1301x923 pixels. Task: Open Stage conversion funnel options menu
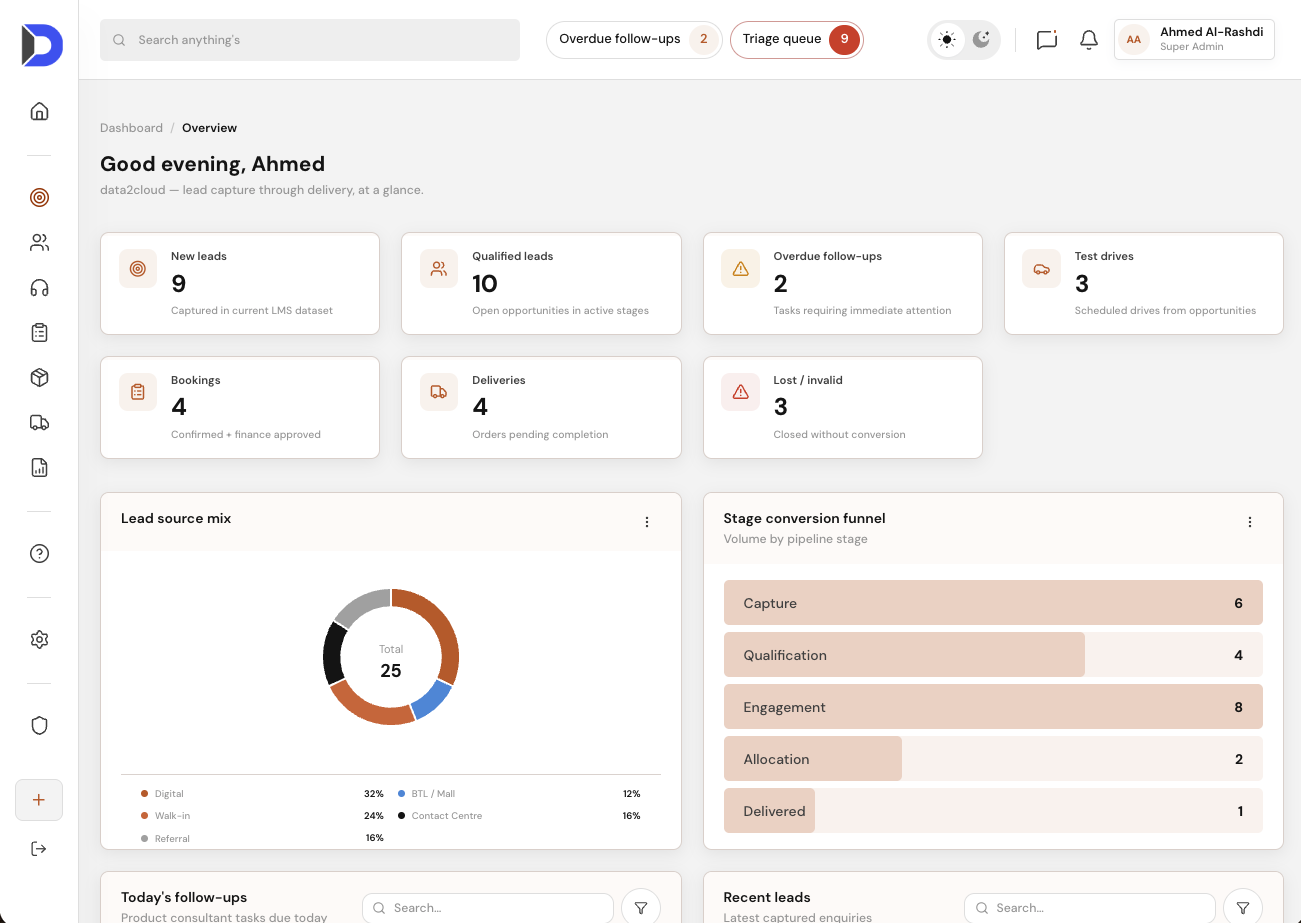[x=1249, y=522]
